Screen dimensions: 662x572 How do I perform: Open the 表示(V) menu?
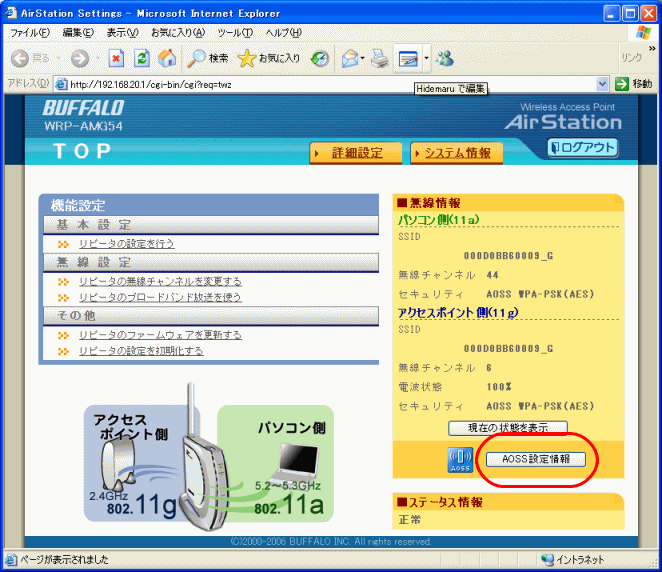pyautogui.click(x=122, y=33)
